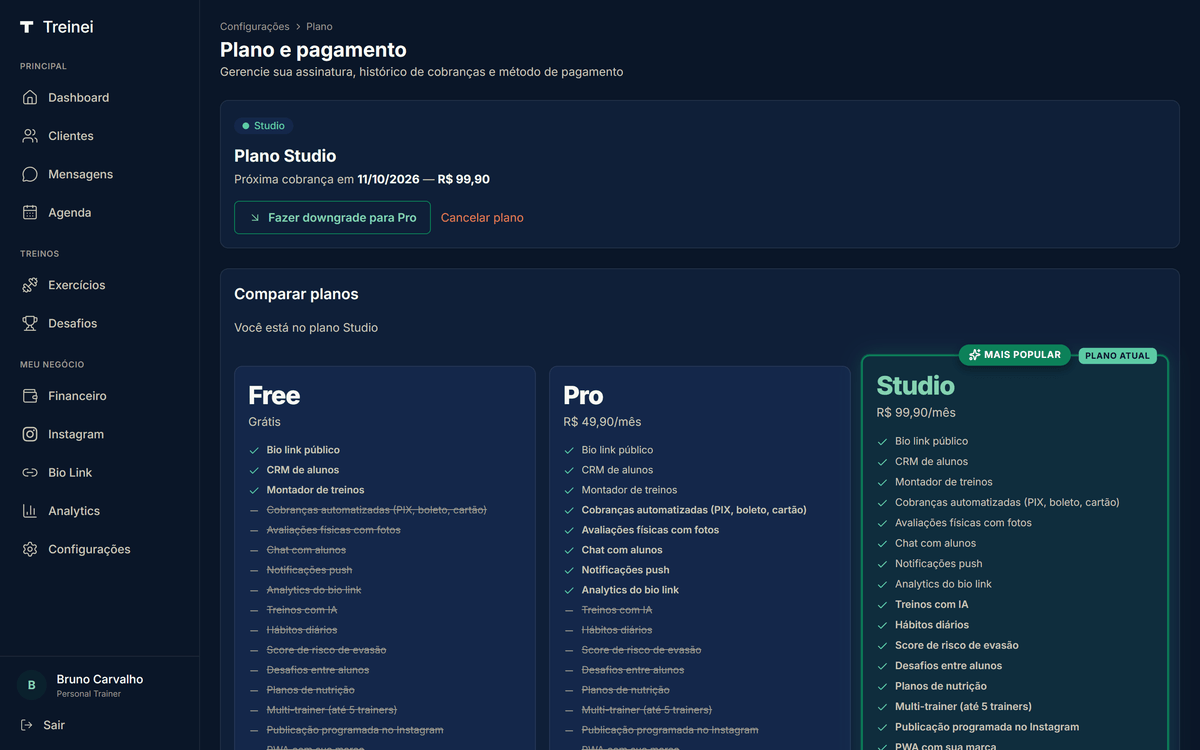Click the Bruno Carvalho profile name

pos(100,679)
